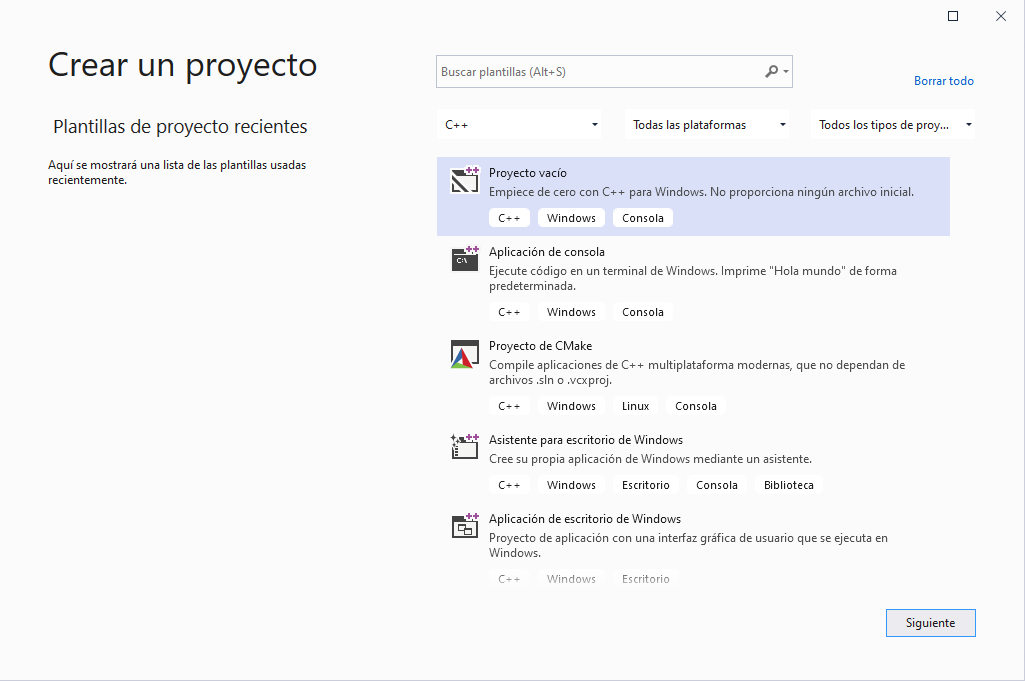Click the Aplicación de consola icon
This screenshot has width=1025, height=681.
pyautogui.click(x=465, y=259)
